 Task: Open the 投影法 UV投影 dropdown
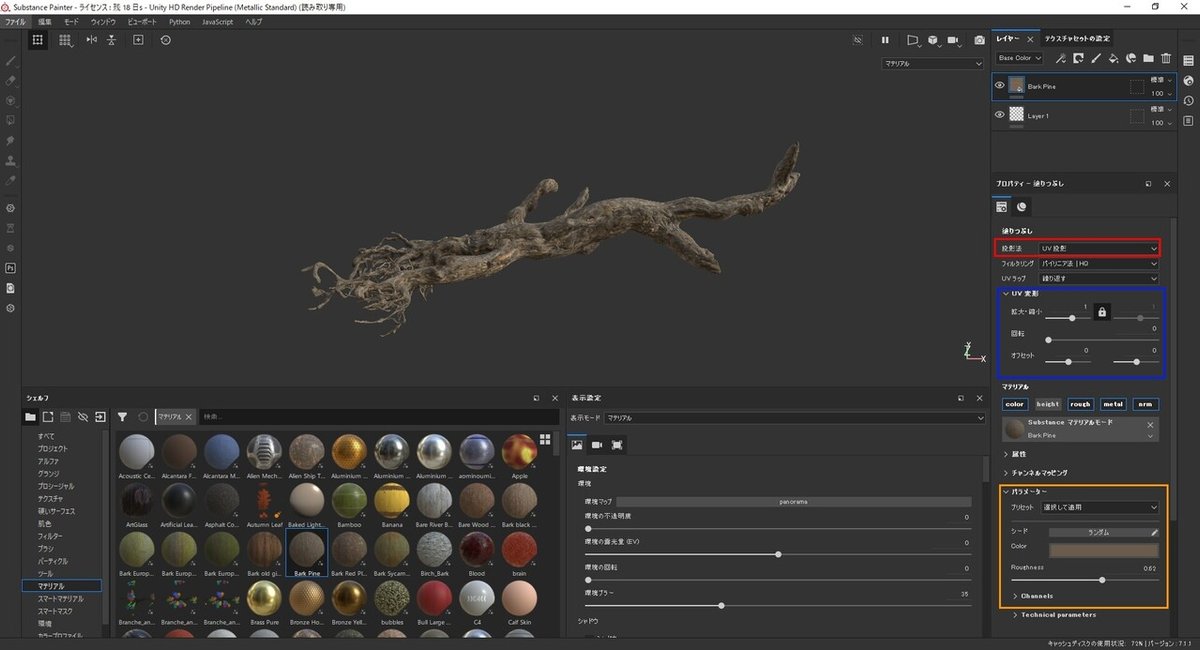coord(1098,247)
